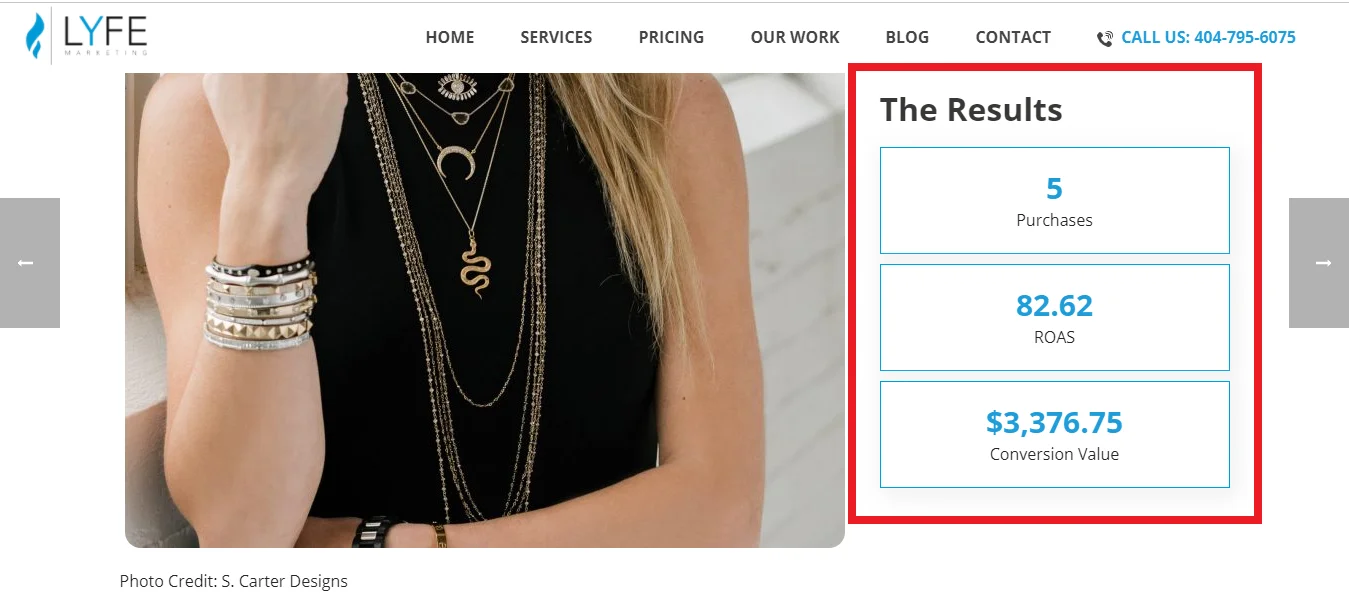Select the $3,376.75 Conversion Value card
1349x612 pixels.
tap(1054, 434)
